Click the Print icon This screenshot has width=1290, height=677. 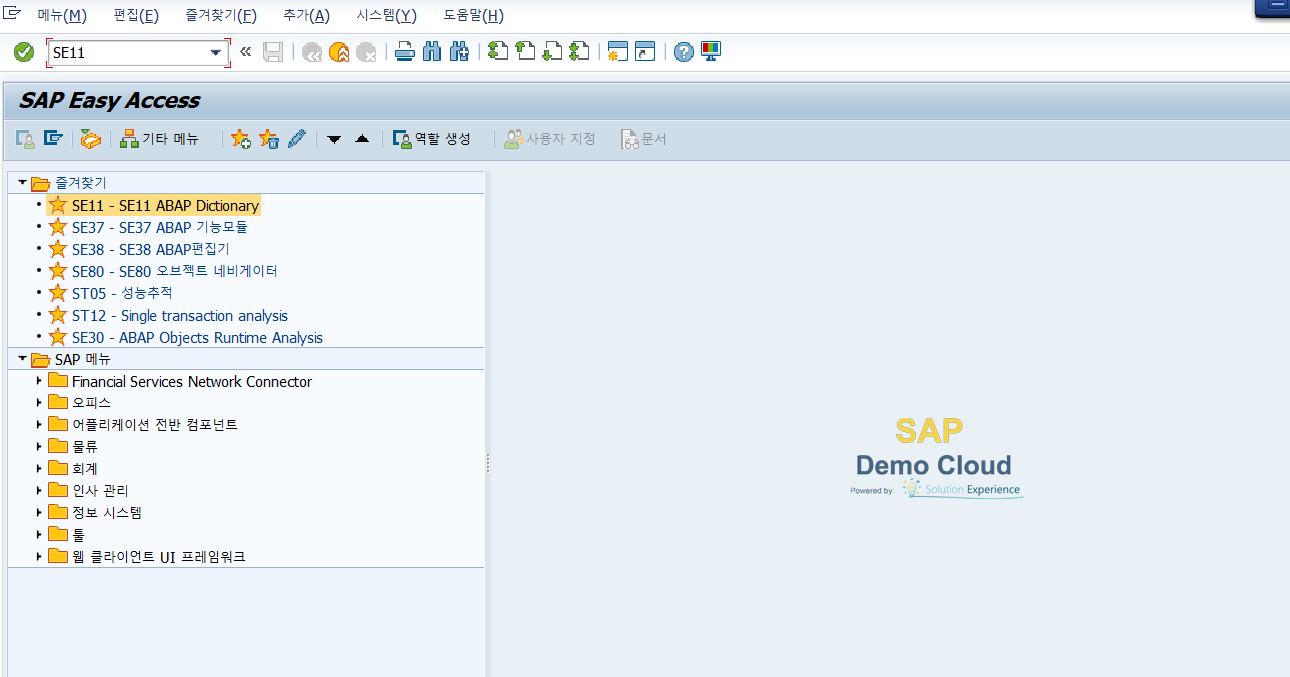405,52
